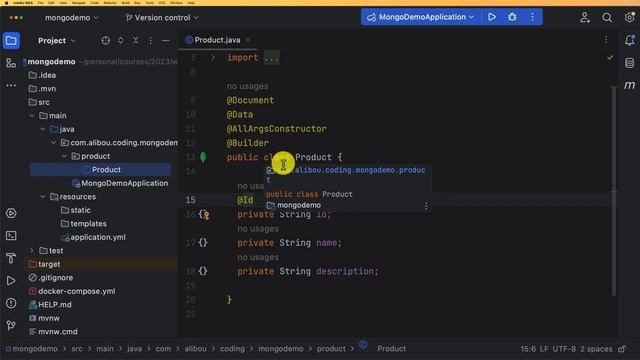Close the Product.java tab
The height and width of the screenshot is (360, 640).
pyautogui.click(x=248, y=40)
